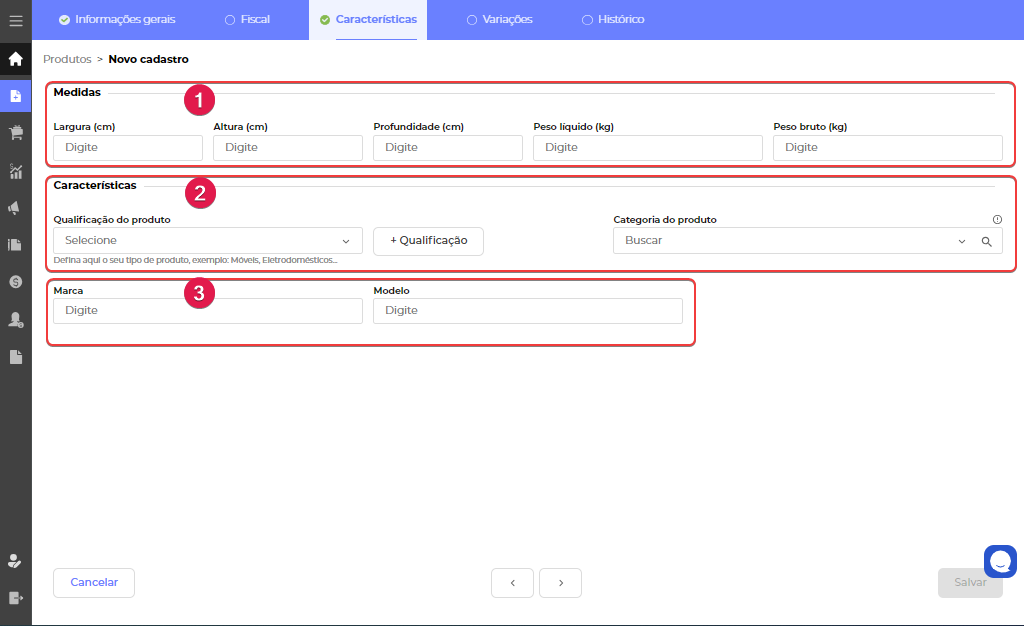
Task: Switch to the Fiscal tab
Action: tap(247, 20)
